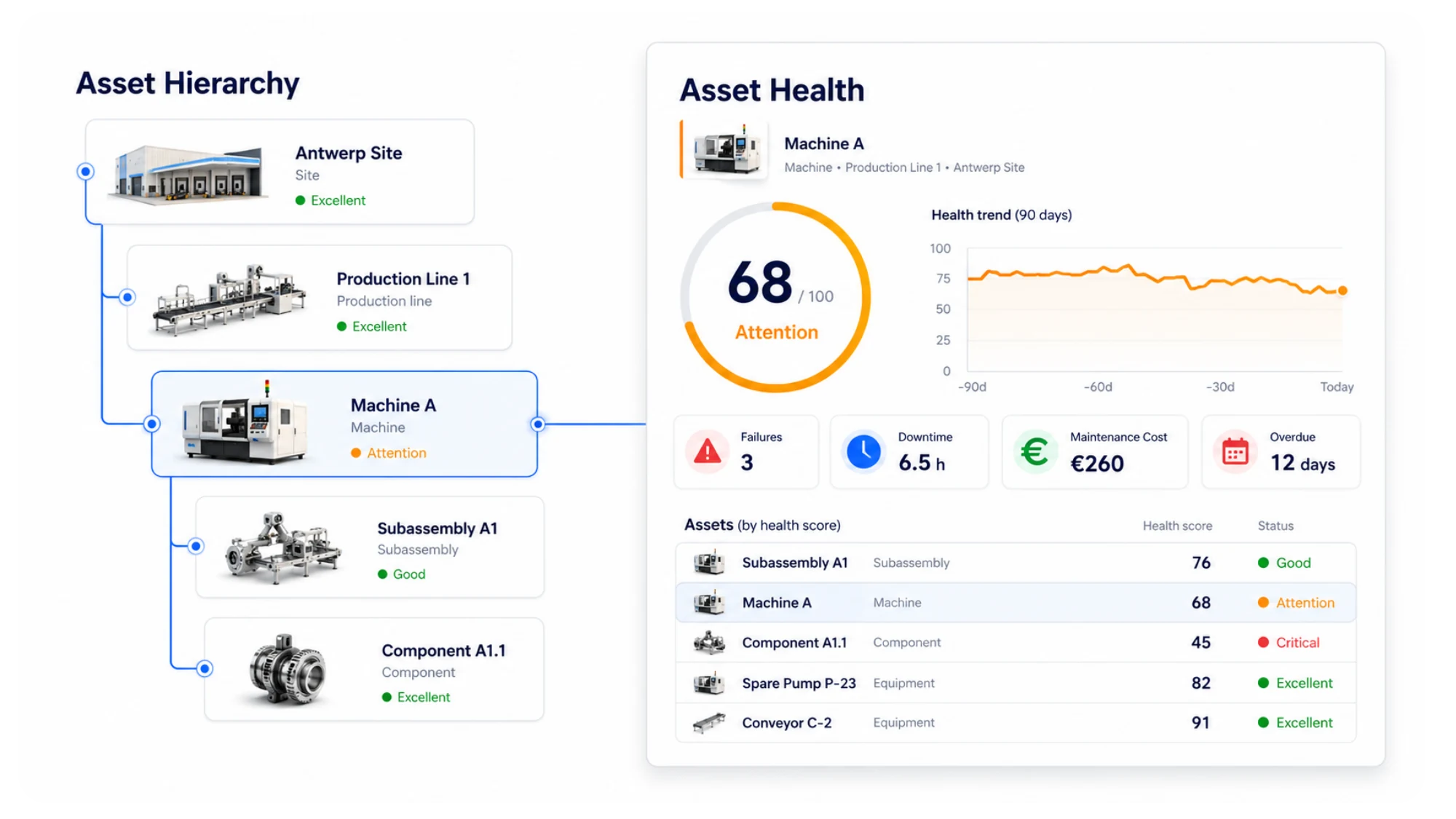Select Subassembly A1 in the hierarchy
The width and height of the screenshot is (1456, 819).
point(370,547)
